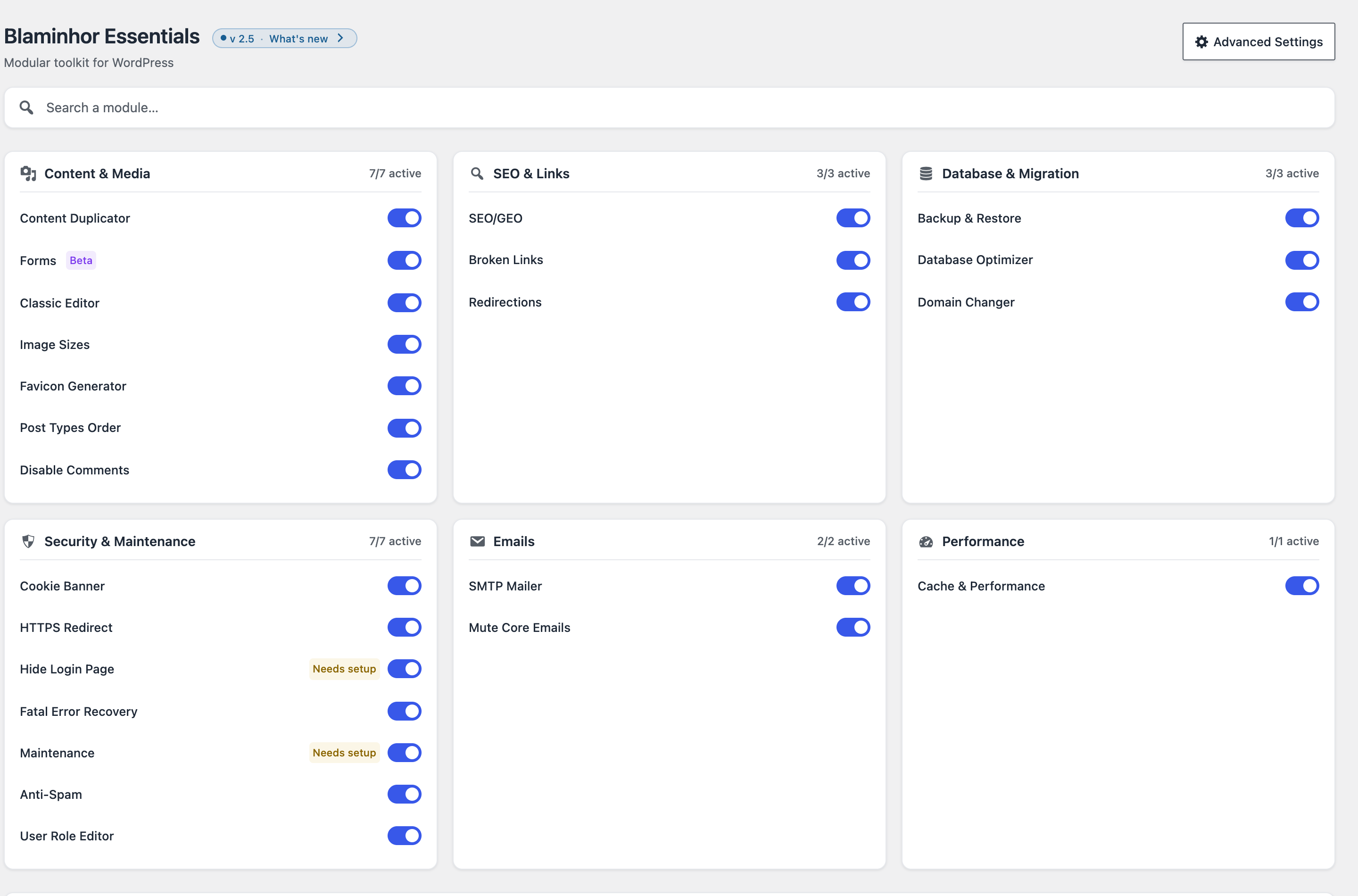
Task: Click the Security & Maintenance heading
Action: pyautogui.click(x=120, y=541)
